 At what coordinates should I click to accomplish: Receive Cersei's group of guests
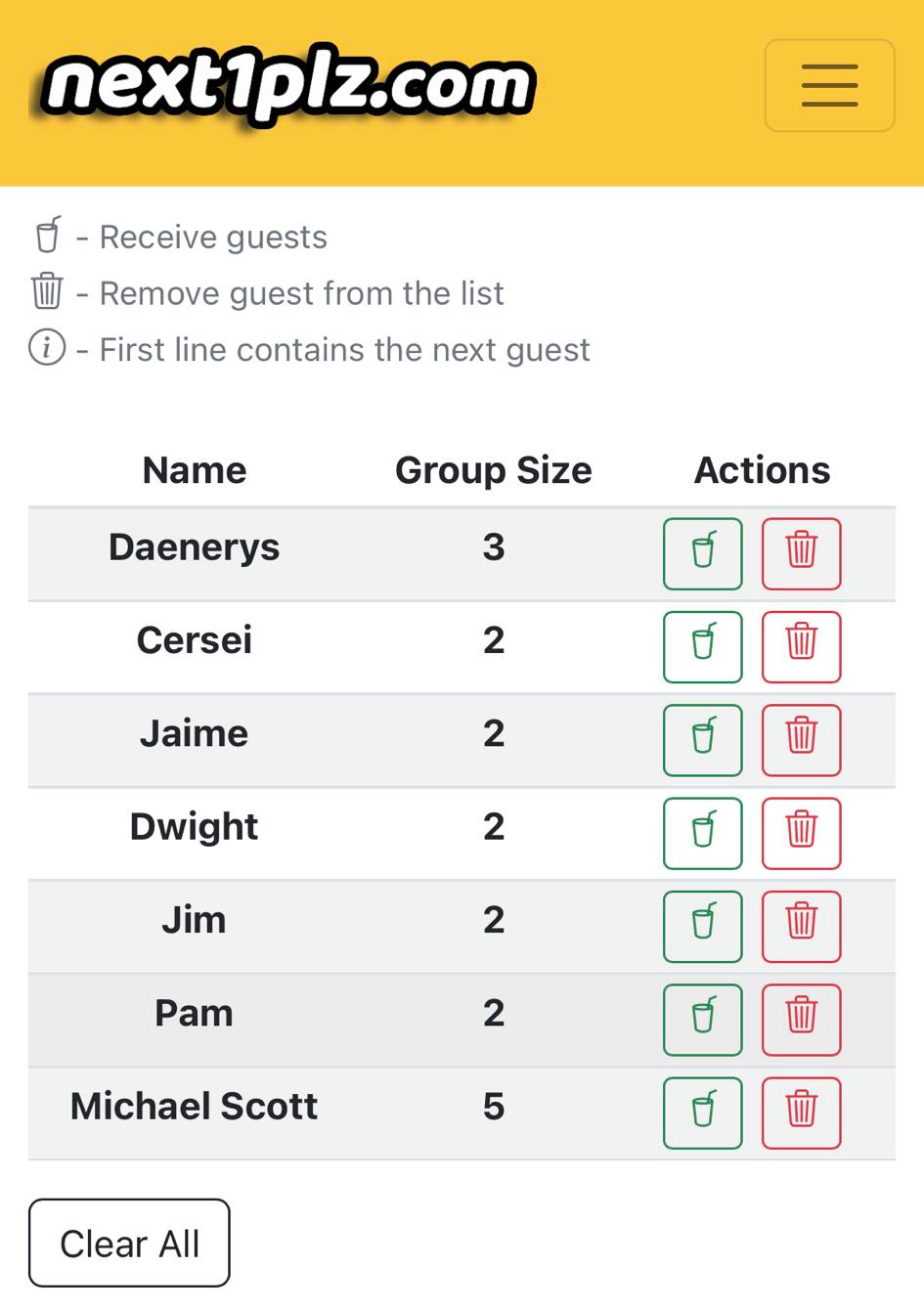702,646
